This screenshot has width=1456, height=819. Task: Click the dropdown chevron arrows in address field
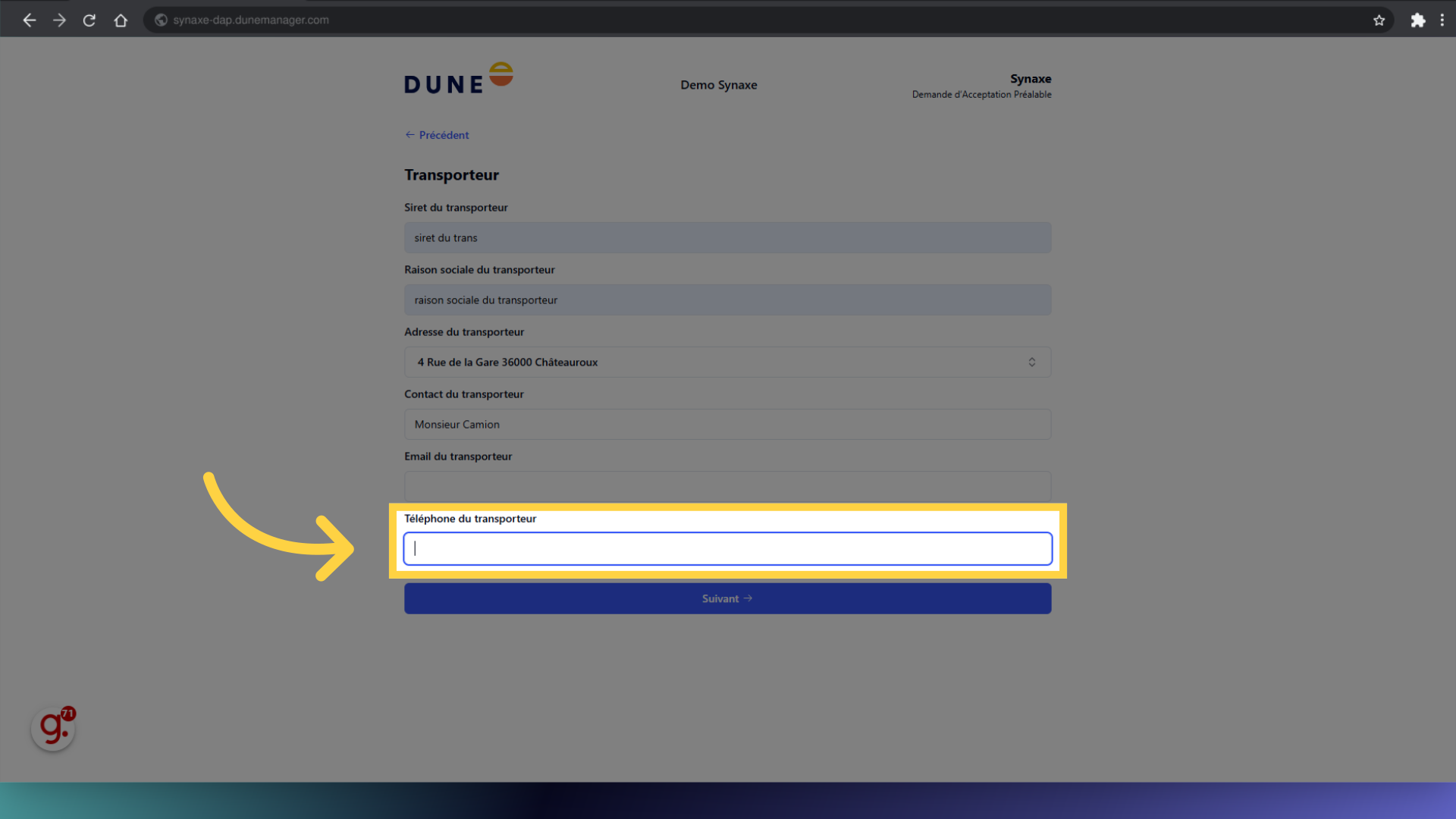(1031, 362)
